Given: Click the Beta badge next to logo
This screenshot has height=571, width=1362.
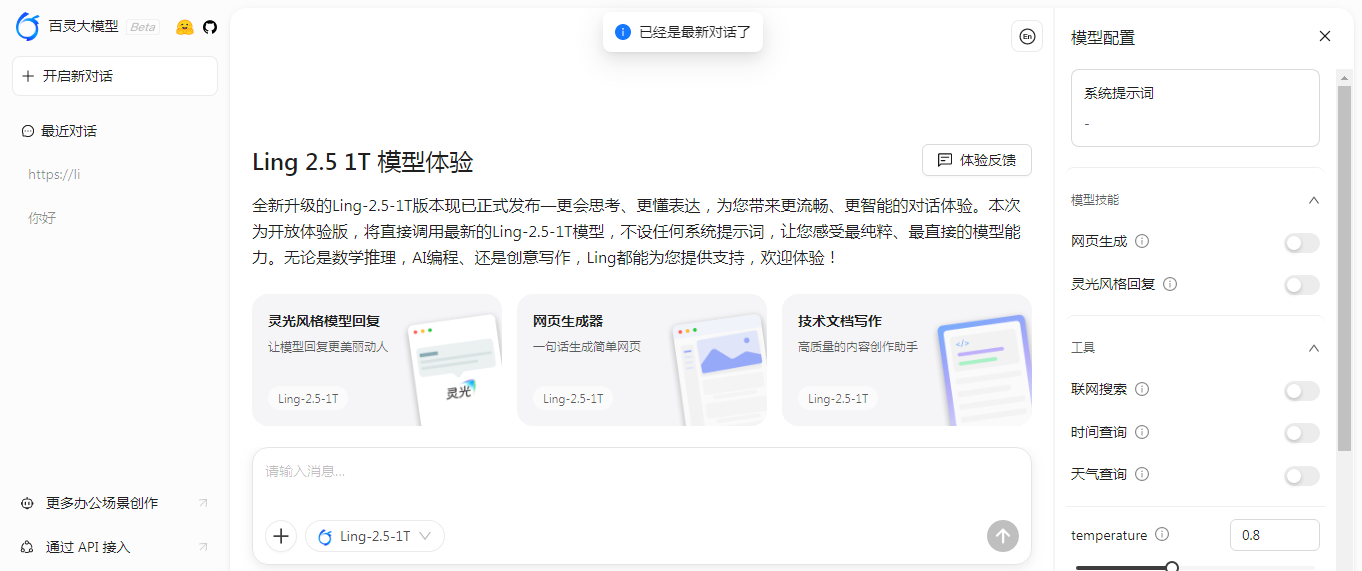Looking at the screenshot, I should point(143,27).
